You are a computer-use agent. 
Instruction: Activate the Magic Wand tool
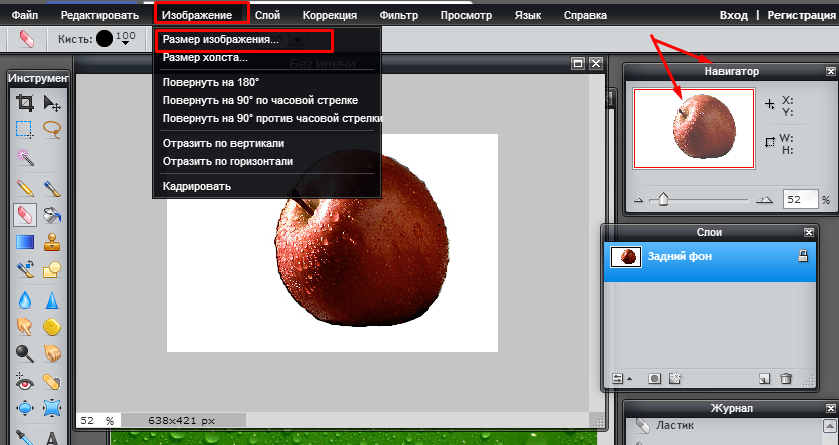[x=25, y=157]
